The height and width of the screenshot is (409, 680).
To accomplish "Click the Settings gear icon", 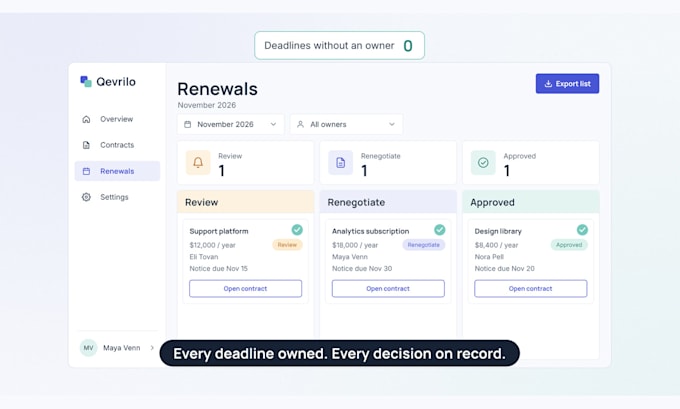I will 86,197.
